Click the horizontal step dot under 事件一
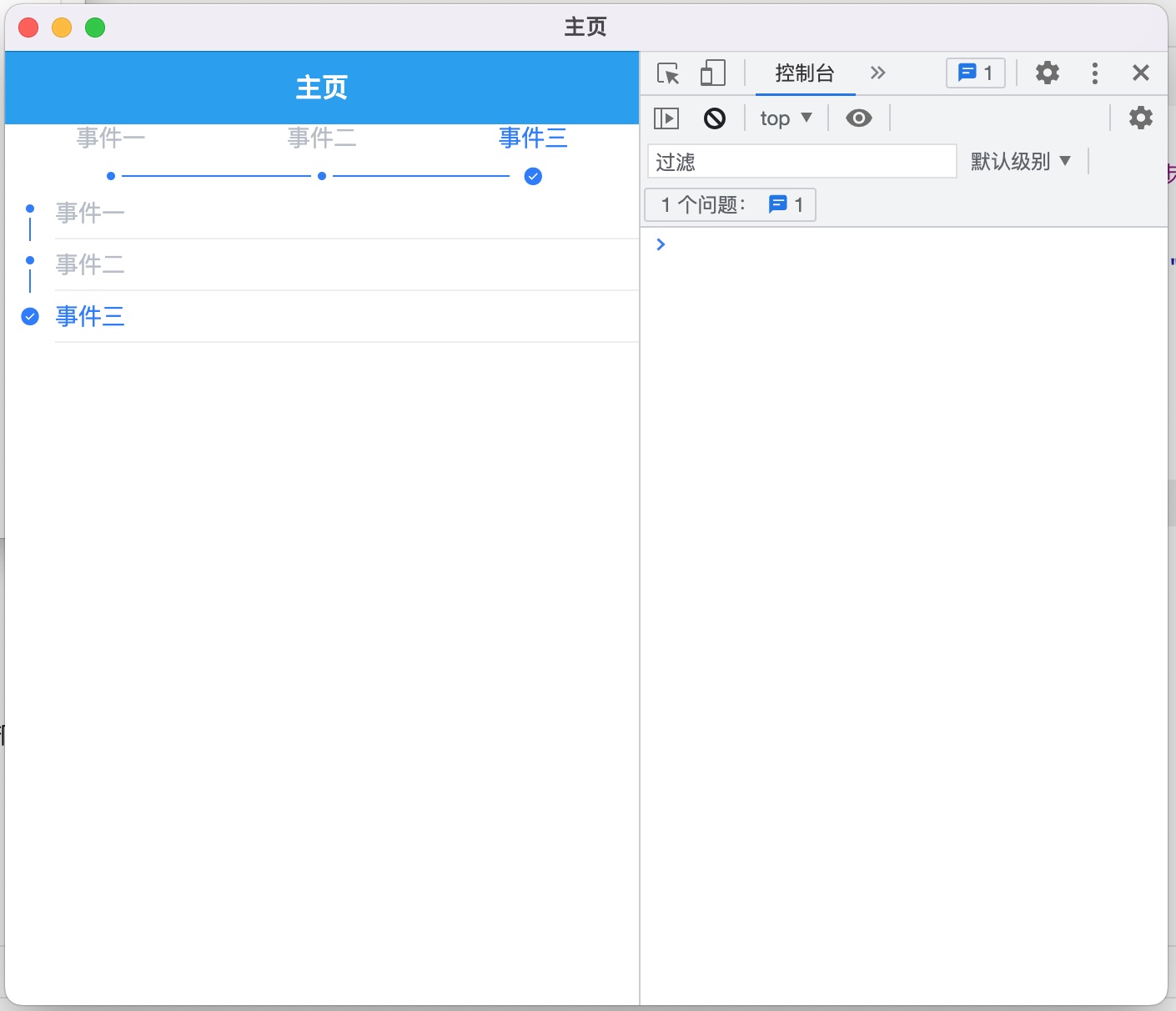 (x=111, y=176)
